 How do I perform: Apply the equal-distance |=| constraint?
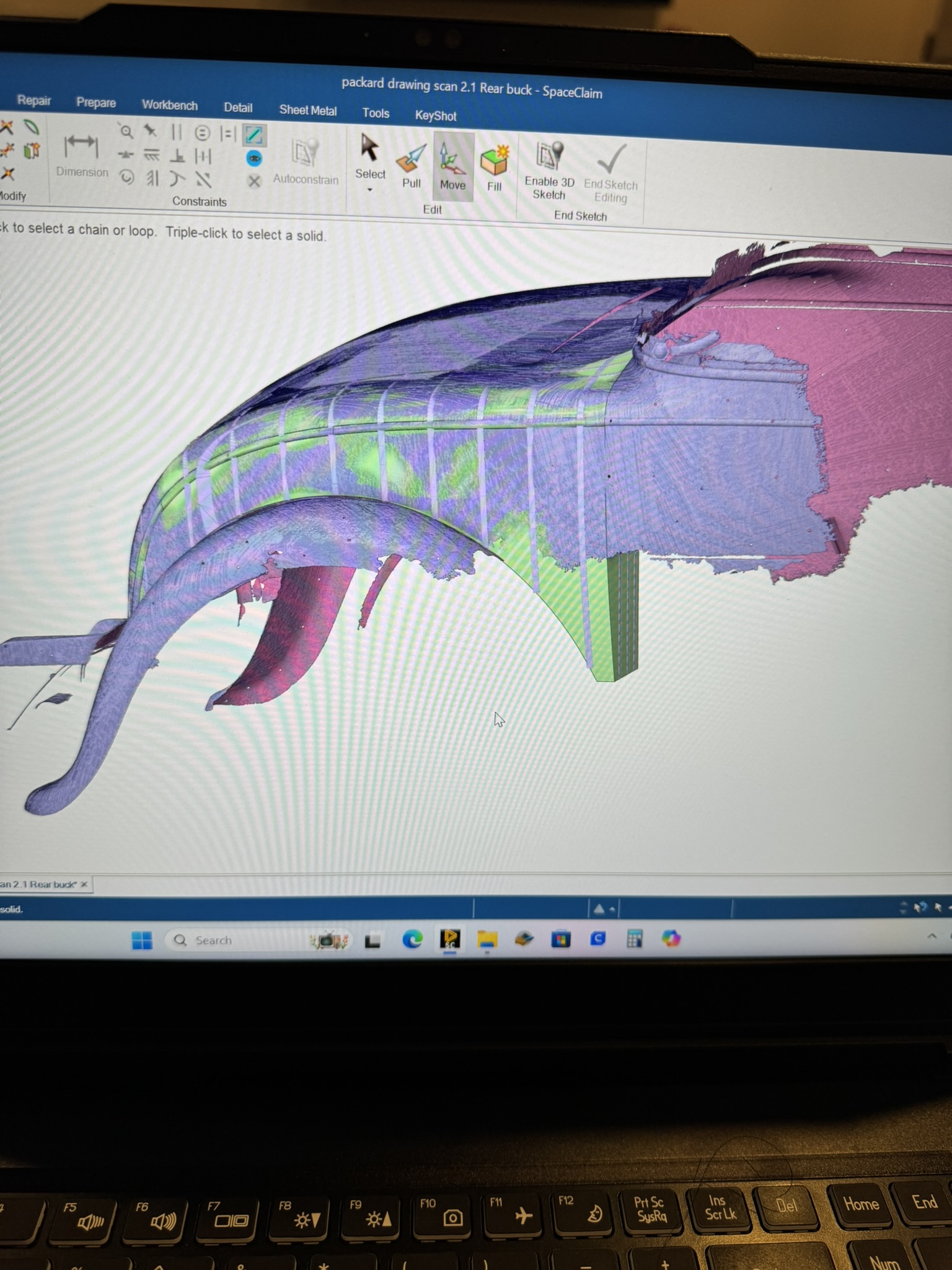point(228,133)
